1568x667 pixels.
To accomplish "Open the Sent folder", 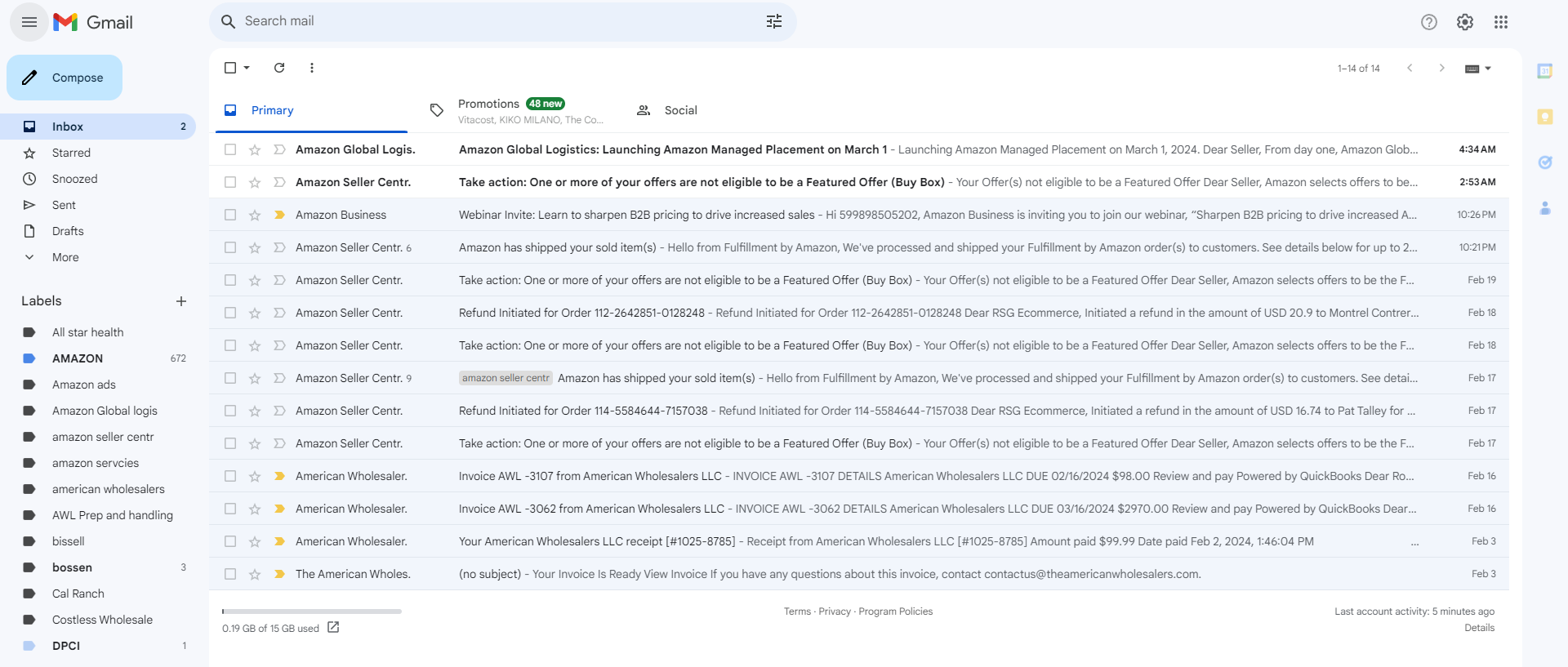I will point(98,205).
